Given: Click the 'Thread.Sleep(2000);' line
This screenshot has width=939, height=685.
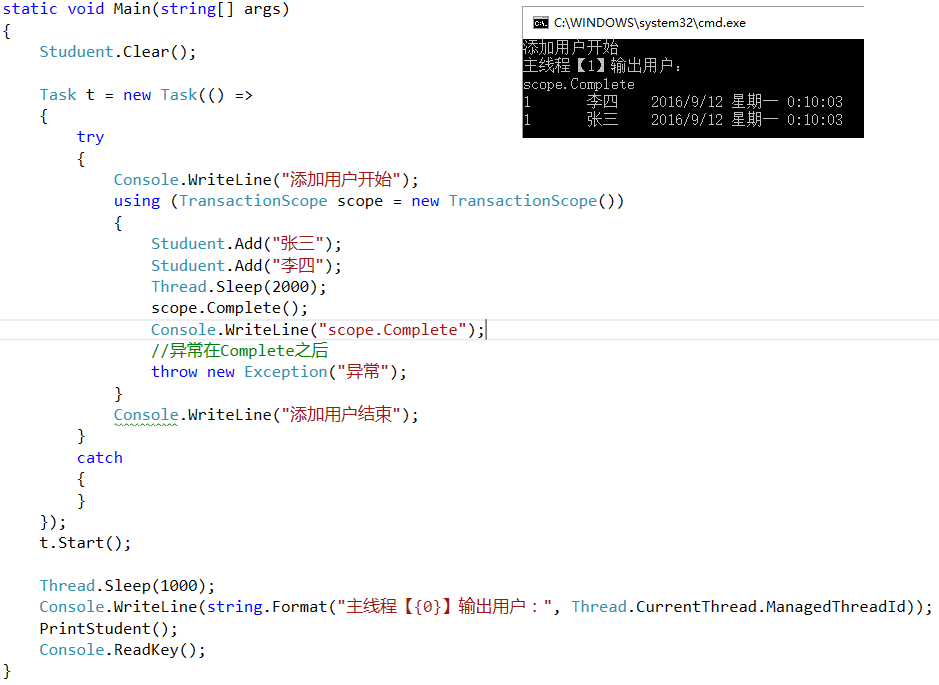Looking at the screenshot, I should pyautogui.click(x=238, y=287).
